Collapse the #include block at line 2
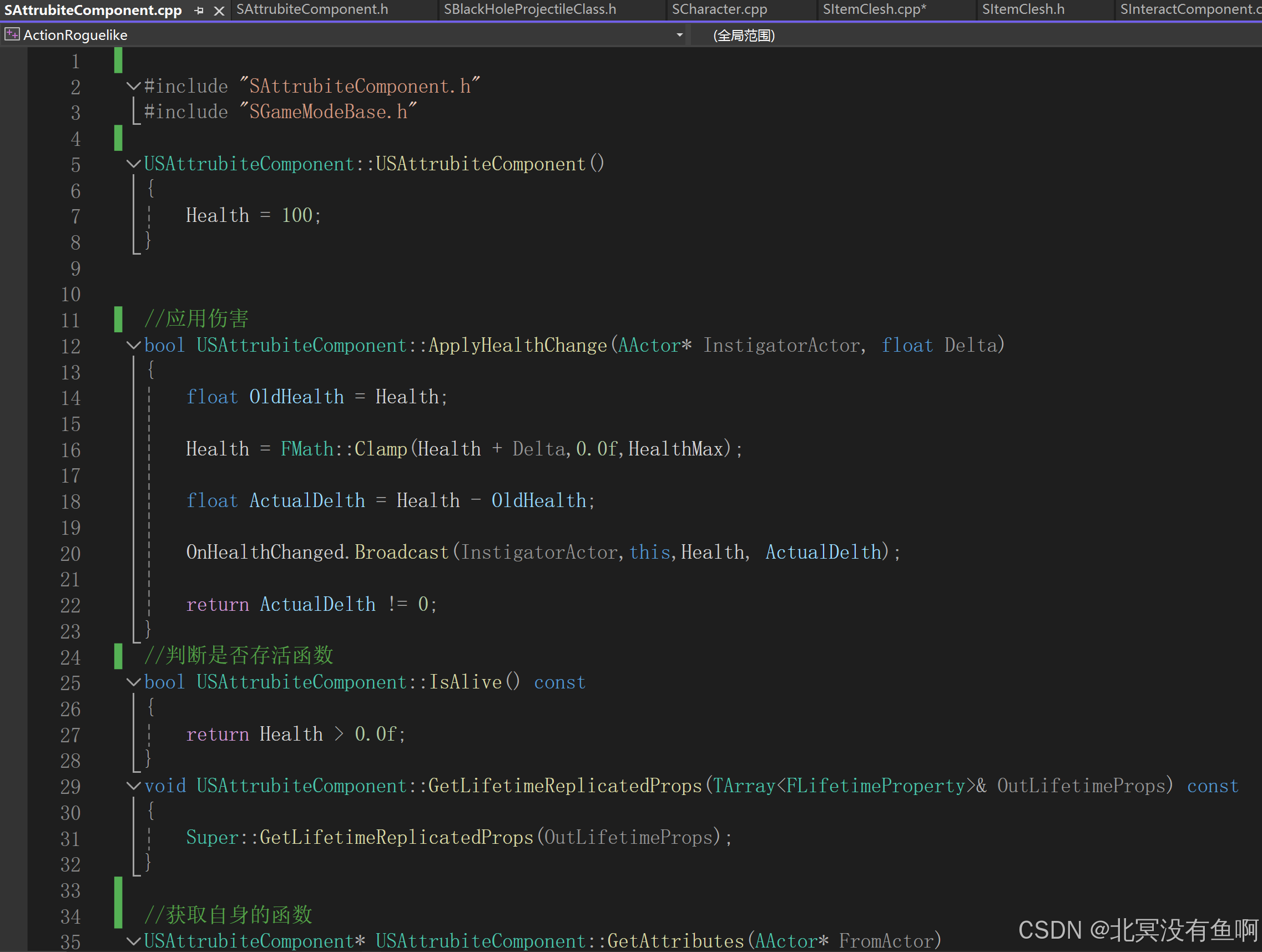The image size is (1262, 952). click(x=134, y=86)
